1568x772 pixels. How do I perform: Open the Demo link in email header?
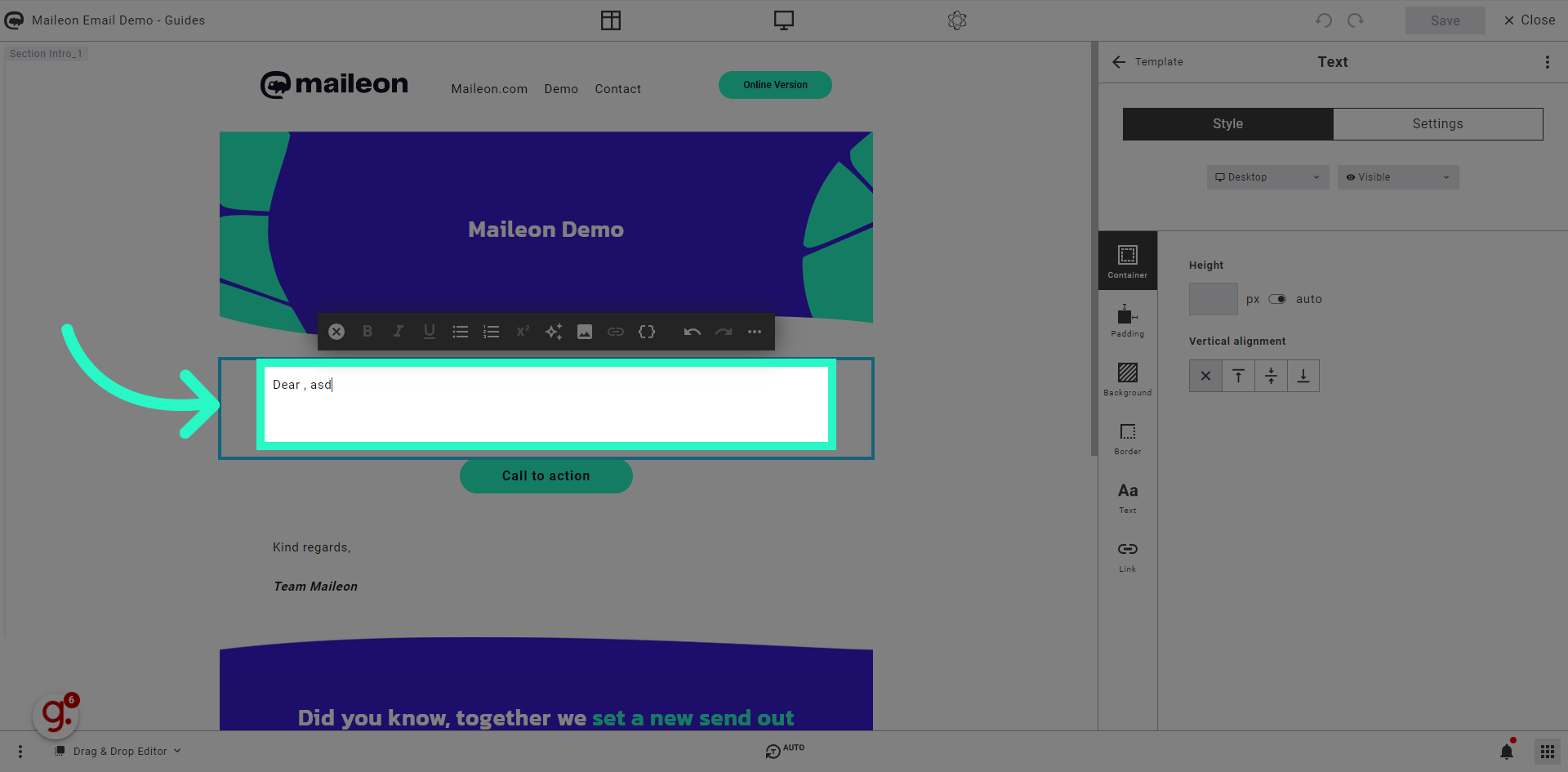click(x=561, y=89)
